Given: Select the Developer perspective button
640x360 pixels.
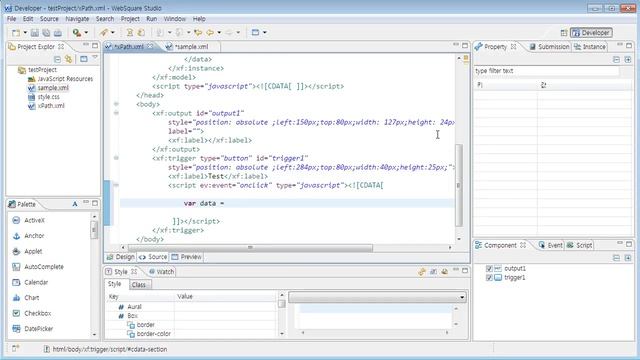Looking at the screenshot, I should pos(591,33).
